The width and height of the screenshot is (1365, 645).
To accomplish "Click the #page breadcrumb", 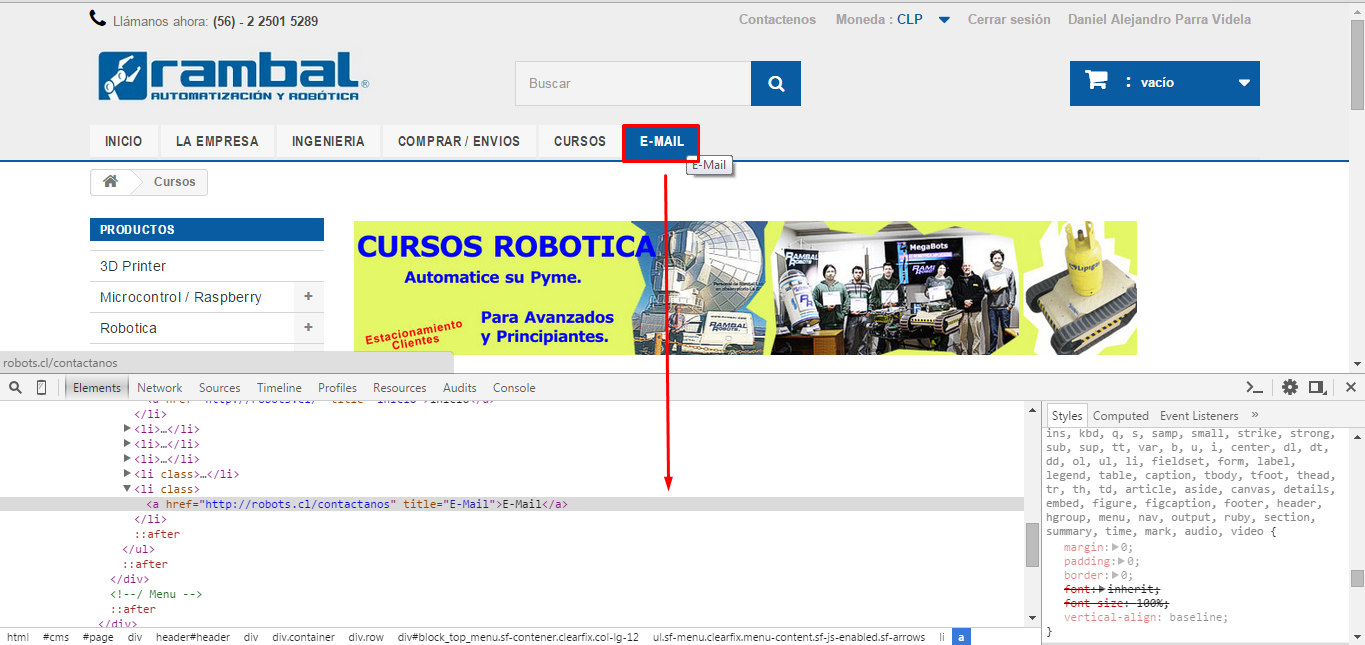I will tap(98, 637).
